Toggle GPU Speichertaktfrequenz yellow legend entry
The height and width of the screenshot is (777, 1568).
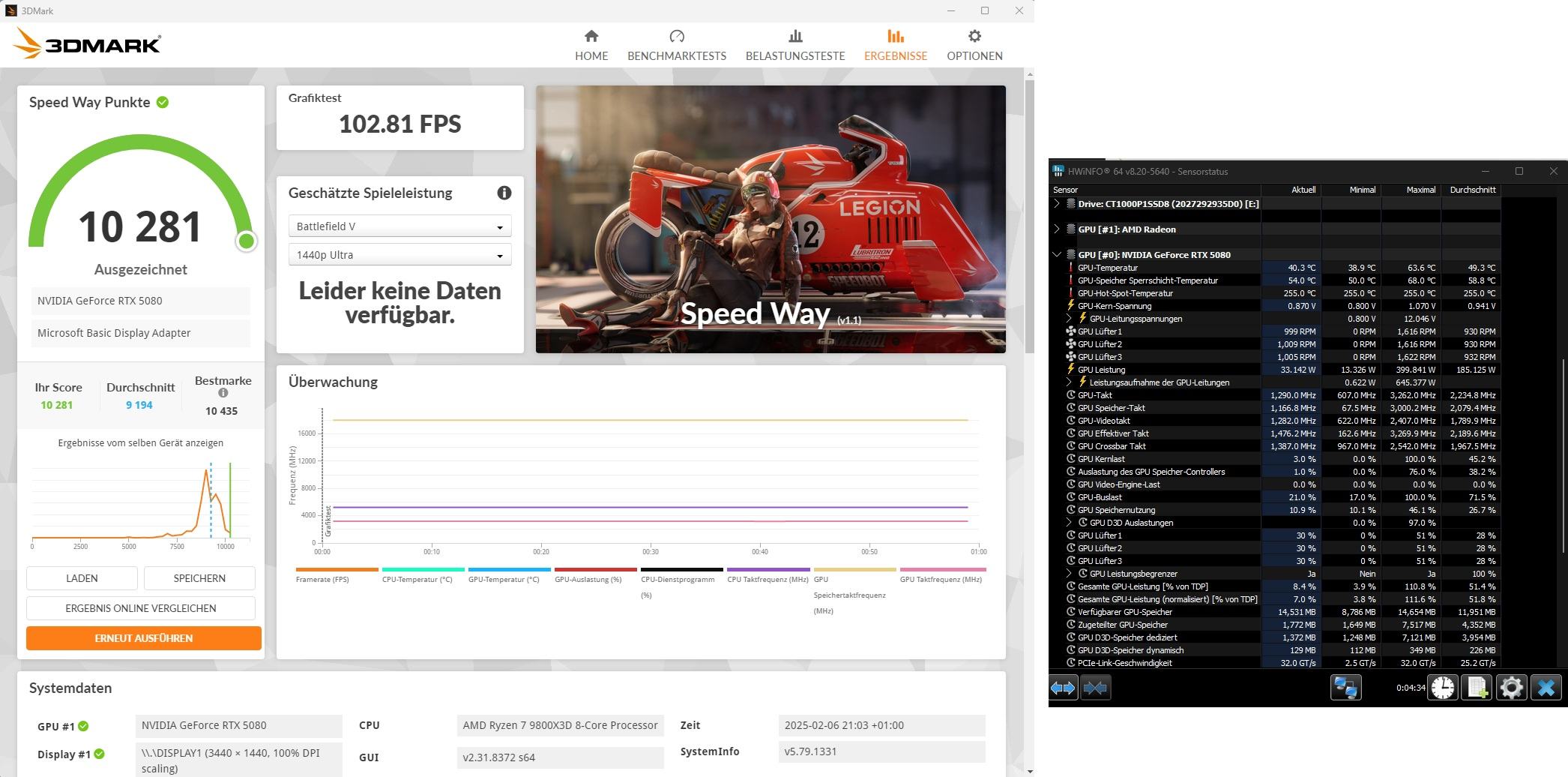click(854, 592)
